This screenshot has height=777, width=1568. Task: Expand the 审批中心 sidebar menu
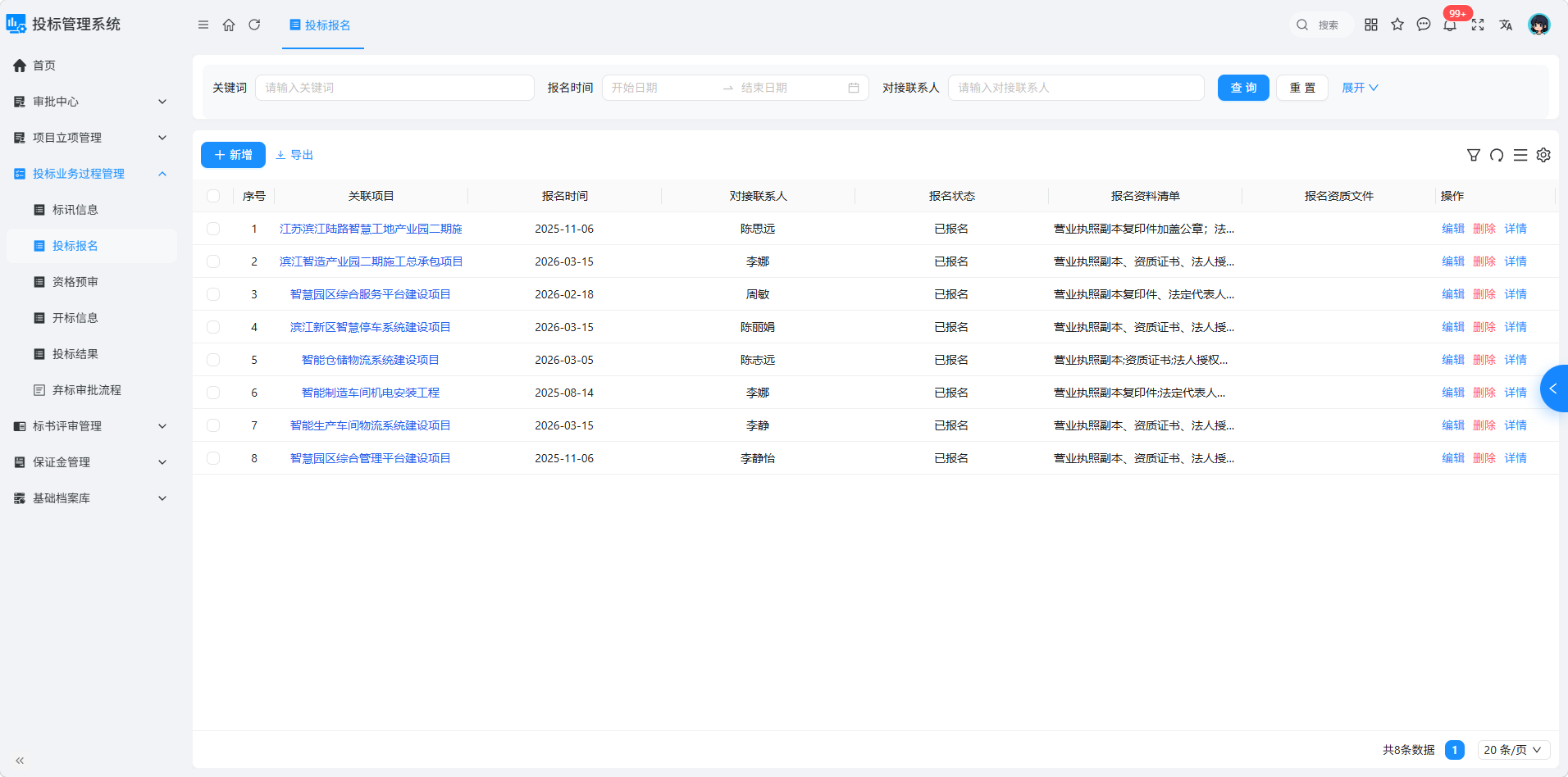91,102
